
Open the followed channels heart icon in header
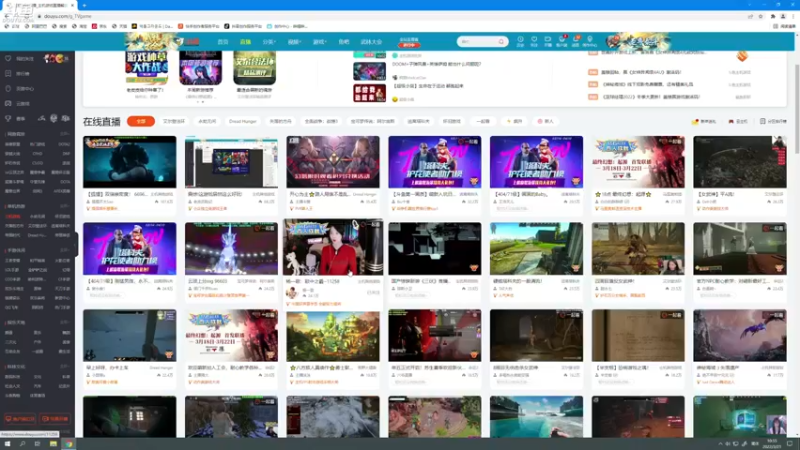(x=534, y=41)
